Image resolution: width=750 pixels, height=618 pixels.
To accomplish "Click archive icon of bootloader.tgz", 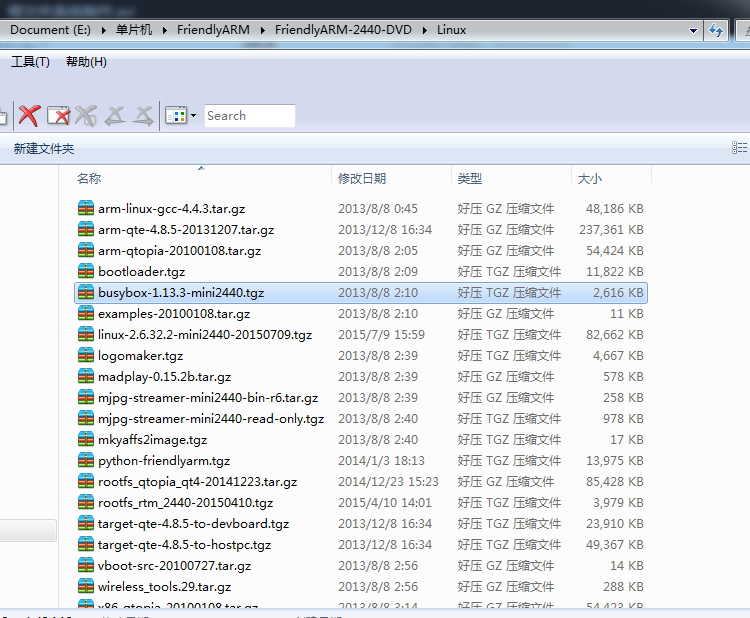I will pos(86,271).
